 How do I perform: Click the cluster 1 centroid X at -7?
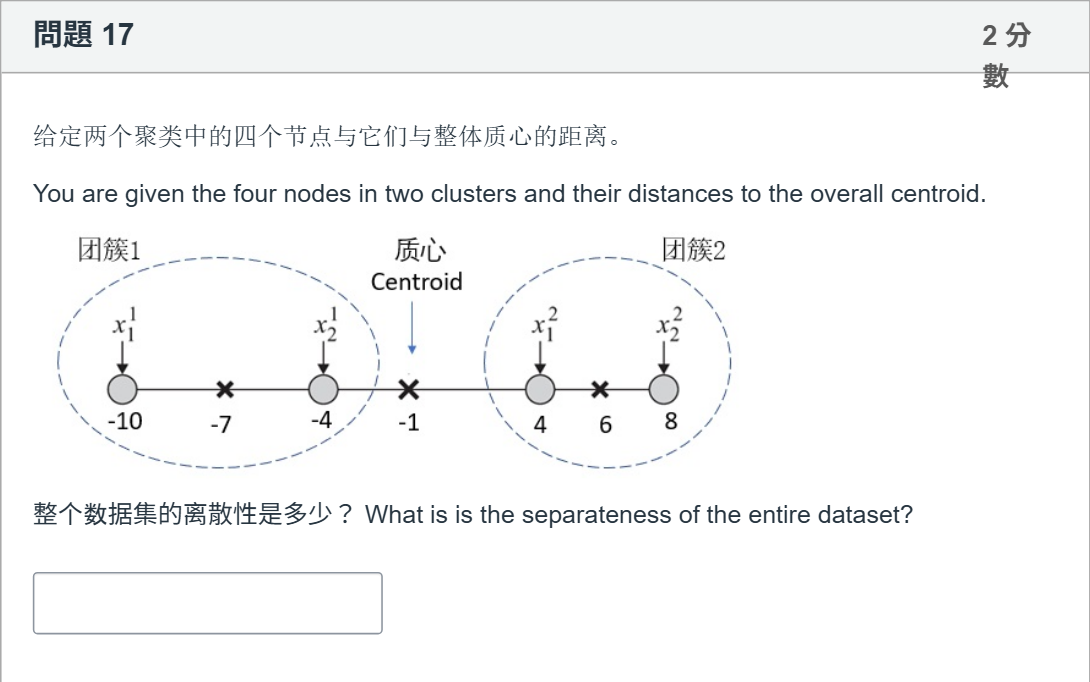pyautogui.click(x=225, y=389)
